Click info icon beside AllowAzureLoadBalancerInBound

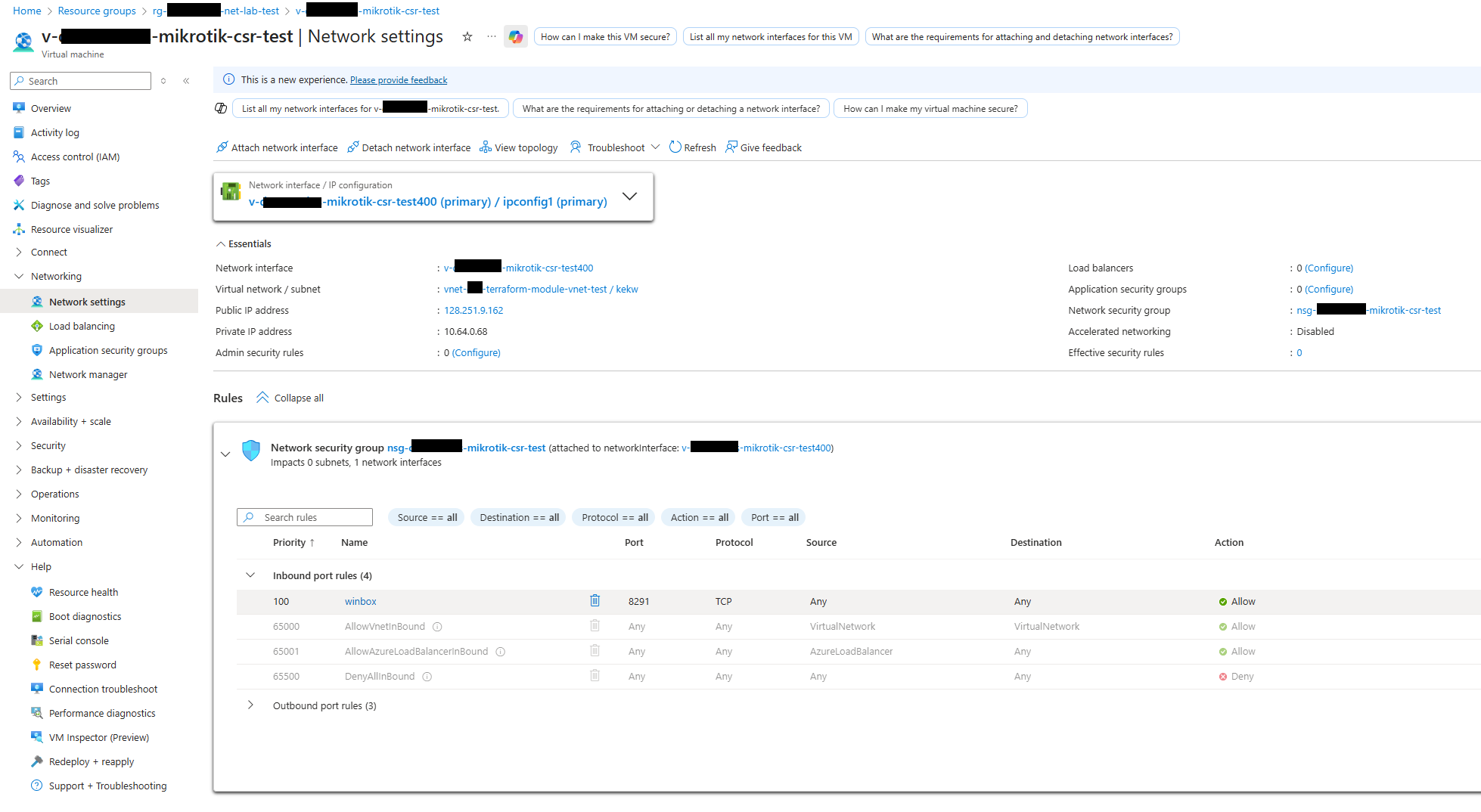tap(500, 652)
